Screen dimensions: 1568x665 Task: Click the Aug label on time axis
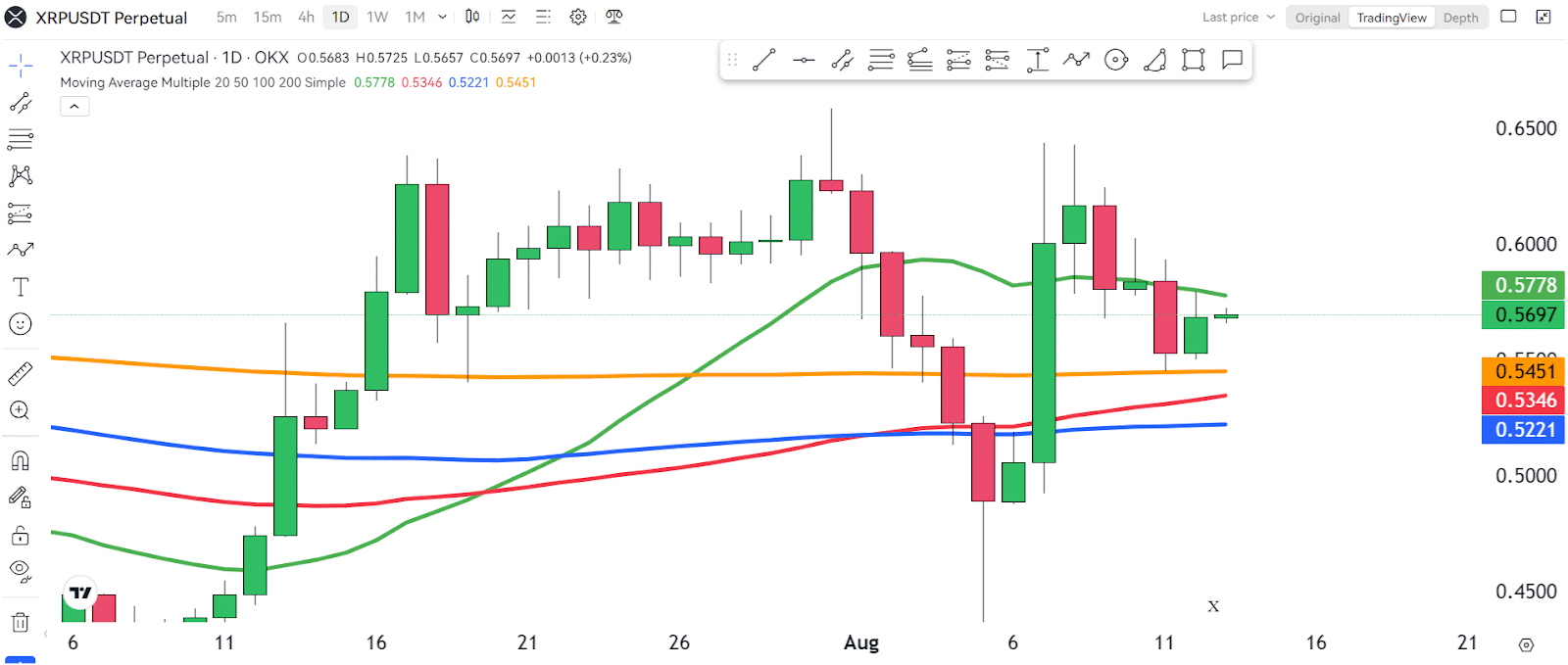point(861,642)
